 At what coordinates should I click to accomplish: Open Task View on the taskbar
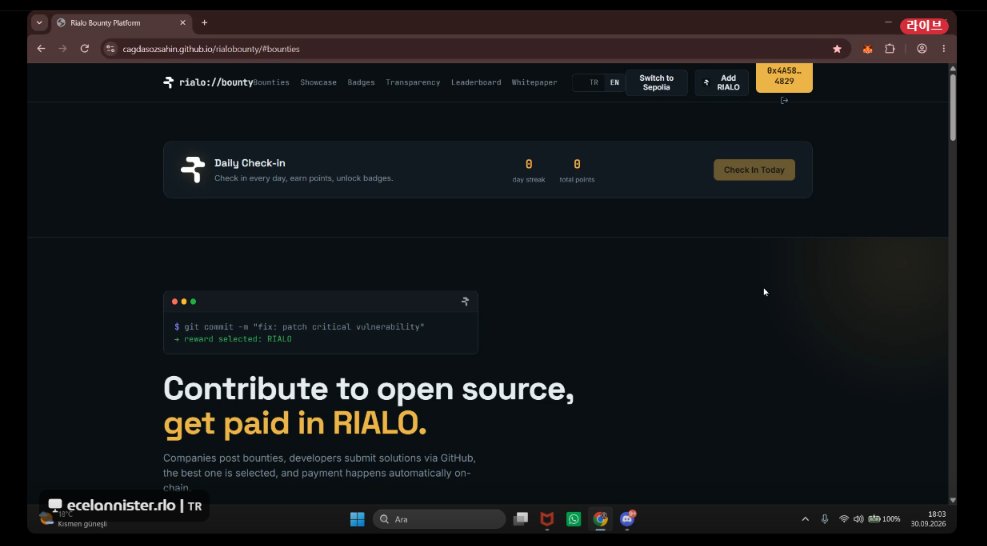(521, 519)
